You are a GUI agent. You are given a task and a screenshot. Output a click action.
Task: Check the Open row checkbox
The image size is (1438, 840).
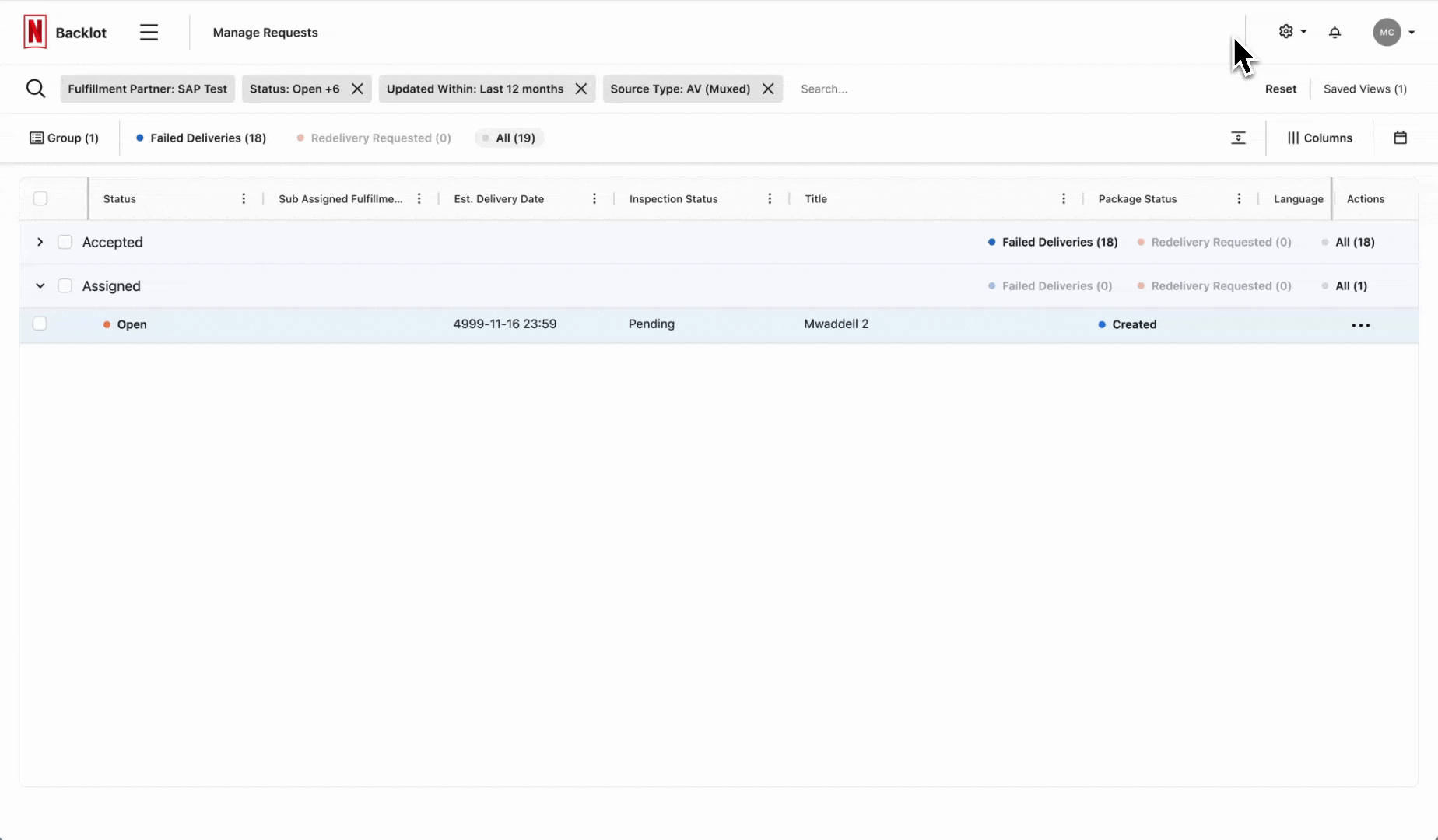[x=40, y=324]
